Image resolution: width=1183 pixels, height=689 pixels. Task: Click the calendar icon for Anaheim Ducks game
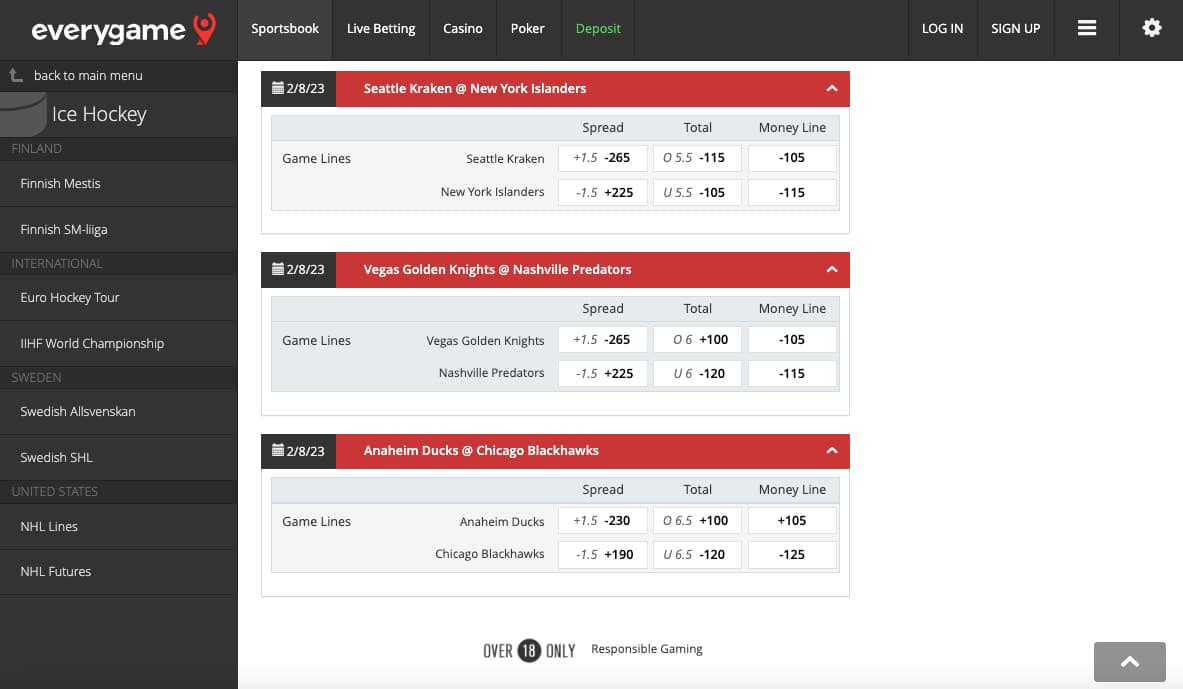[x=278, y=450]
